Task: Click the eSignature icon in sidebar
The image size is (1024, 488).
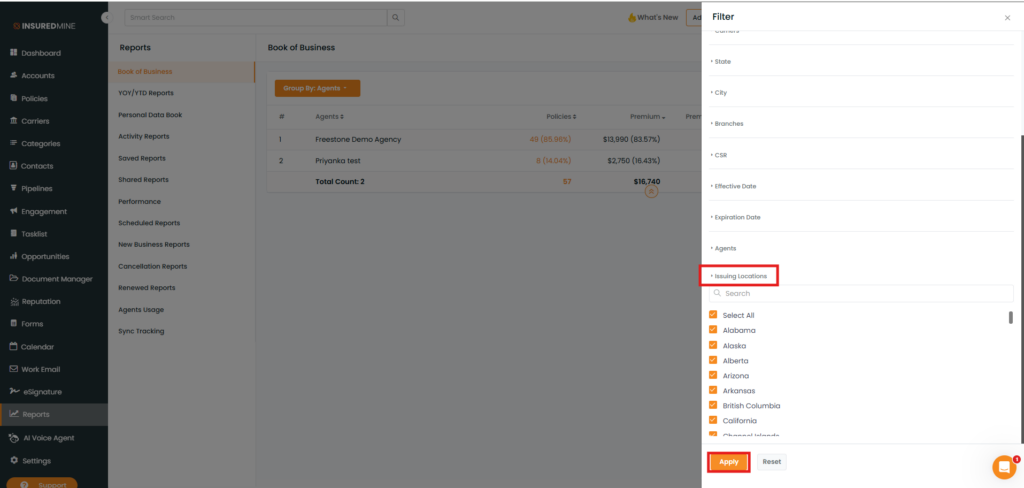Action: (x=13, y=391)
